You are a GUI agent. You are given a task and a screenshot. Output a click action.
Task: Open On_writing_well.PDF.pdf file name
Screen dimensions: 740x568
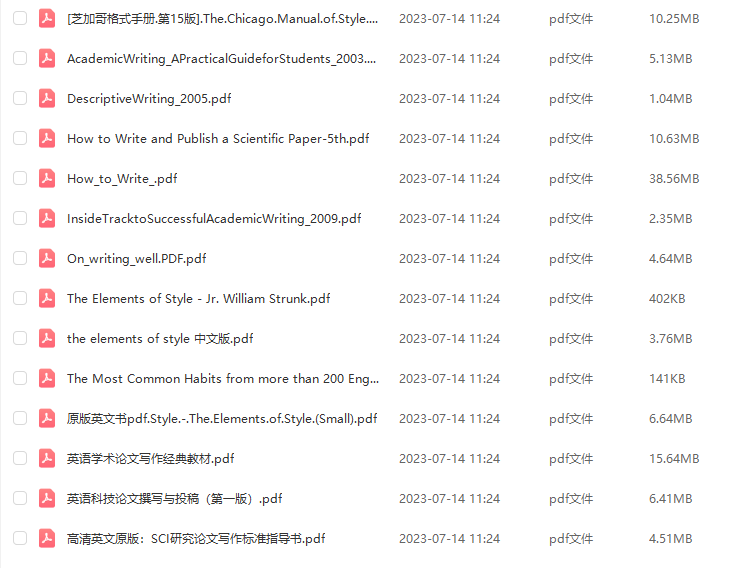pyautogui.click(x=136, y=259)
